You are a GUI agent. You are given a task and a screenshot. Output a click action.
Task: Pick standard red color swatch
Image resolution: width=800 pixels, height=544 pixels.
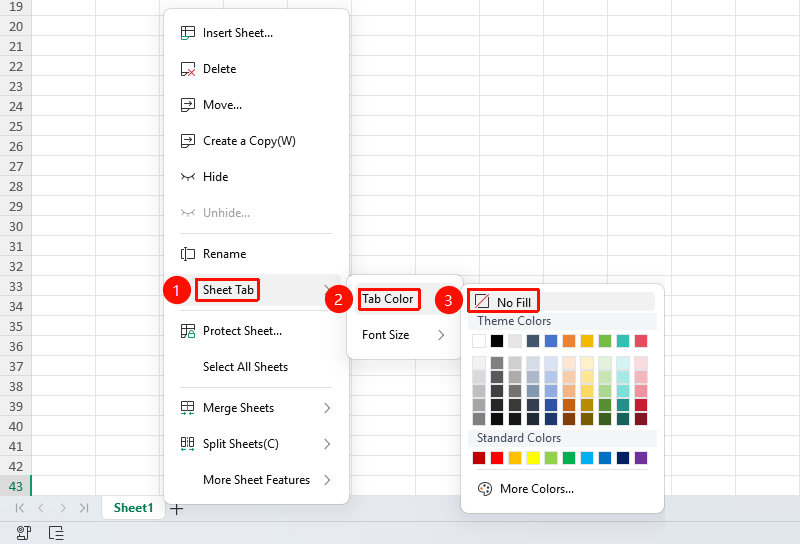pyautogui.click(x=497, y=458)
